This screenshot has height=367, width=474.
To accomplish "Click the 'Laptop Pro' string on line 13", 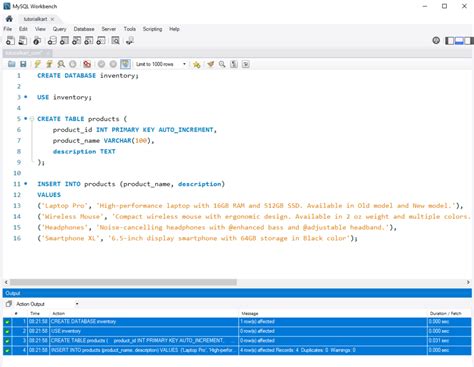I will click(x=64, y=205).
